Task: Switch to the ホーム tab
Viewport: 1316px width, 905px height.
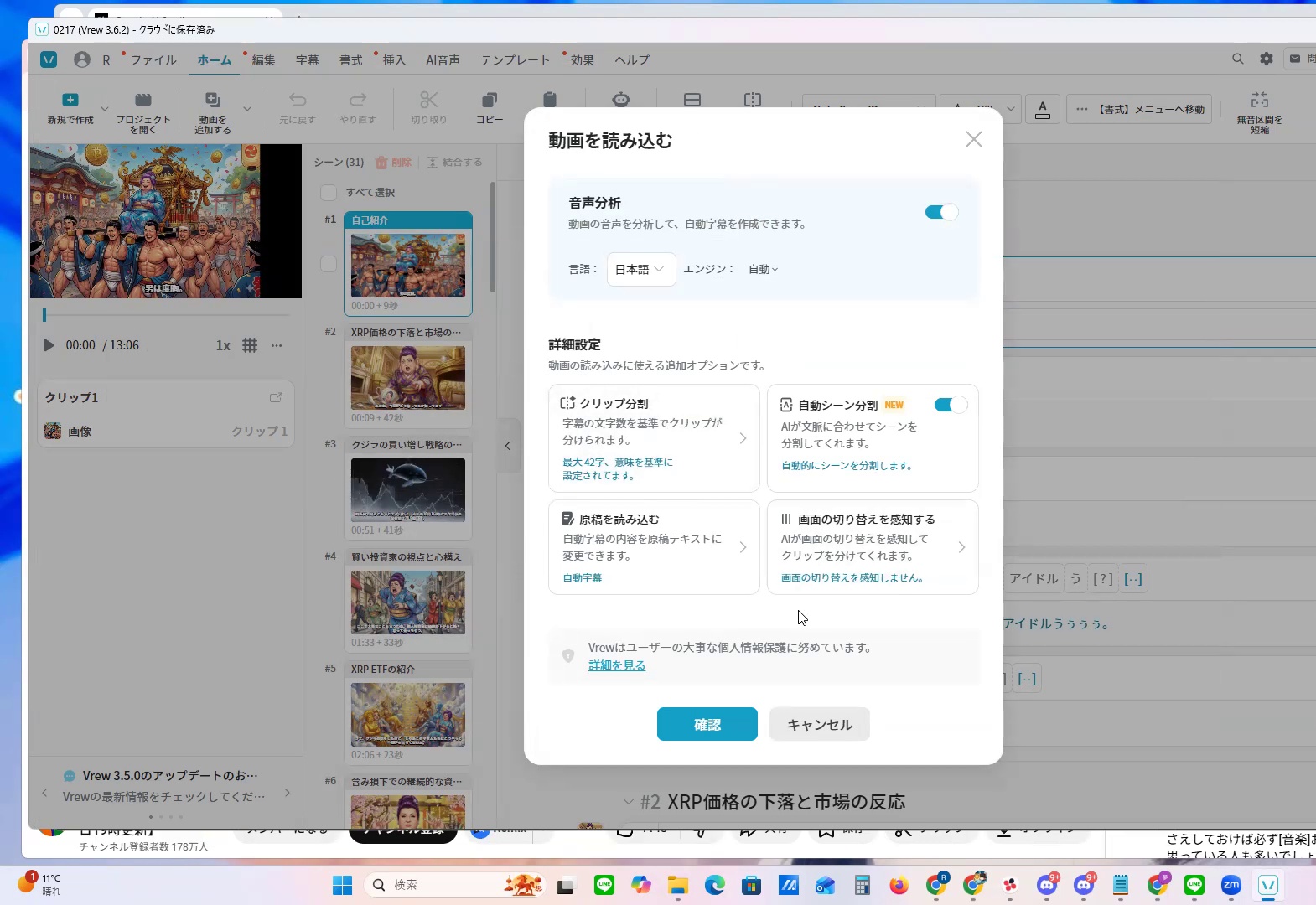Action: click(215, 59)
